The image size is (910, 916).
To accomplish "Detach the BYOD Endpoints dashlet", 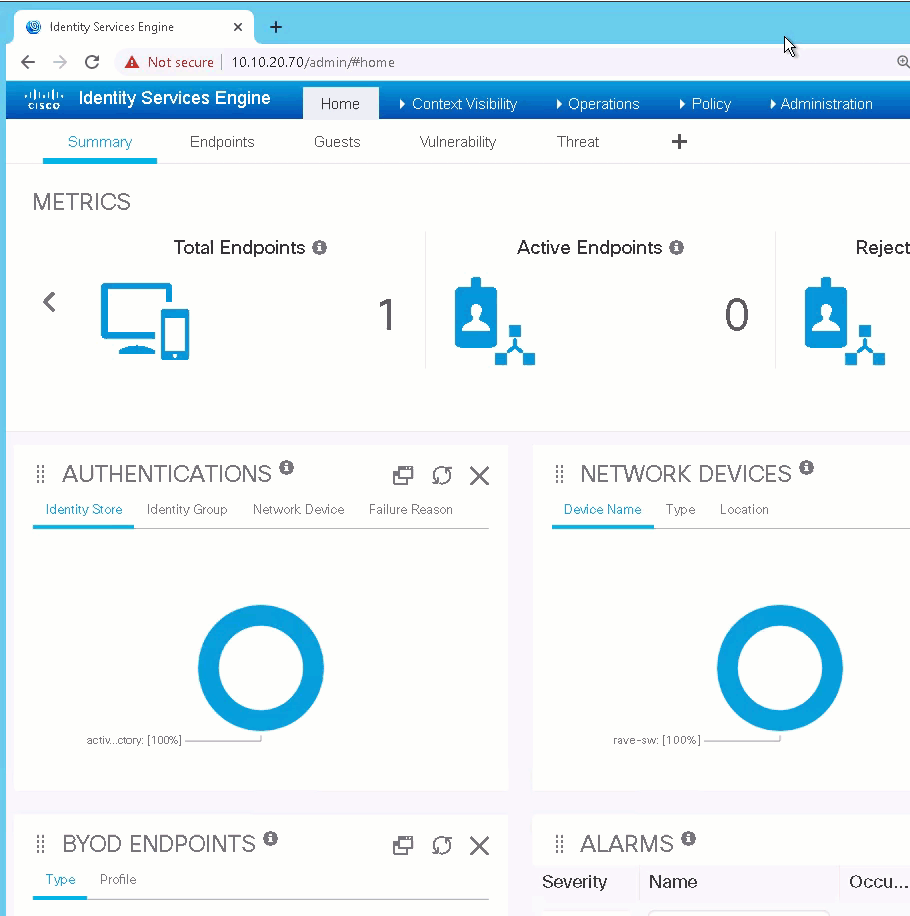I will tap(403, 845).
